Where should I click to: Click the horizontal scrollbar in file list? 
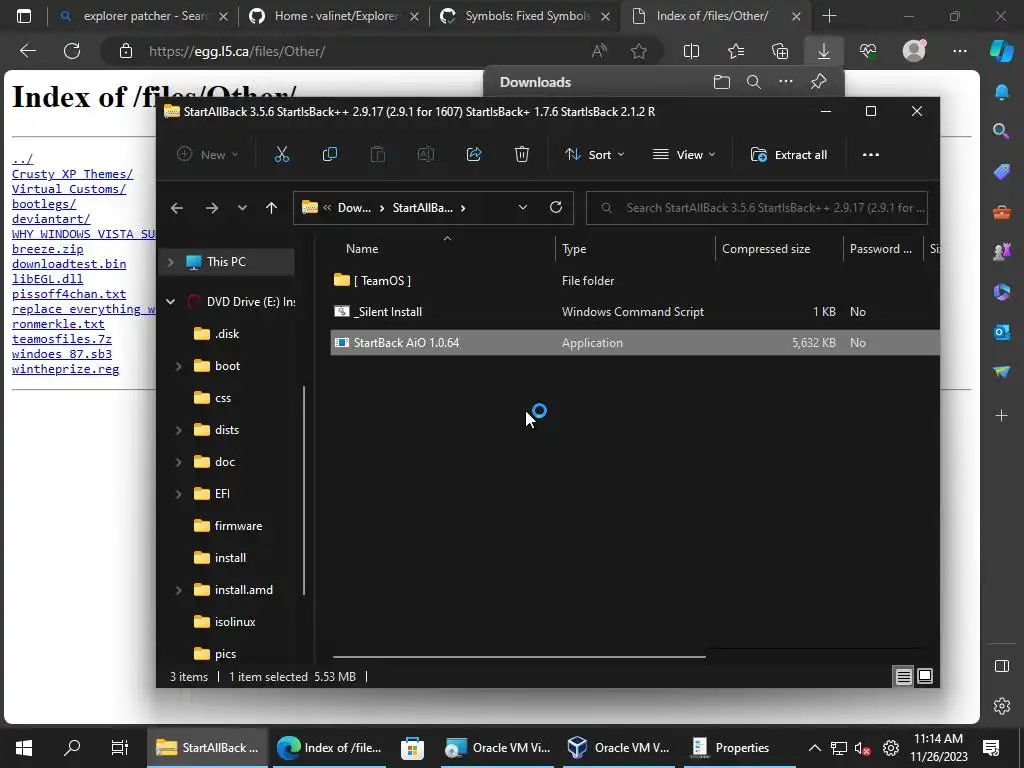coord(519,656)
